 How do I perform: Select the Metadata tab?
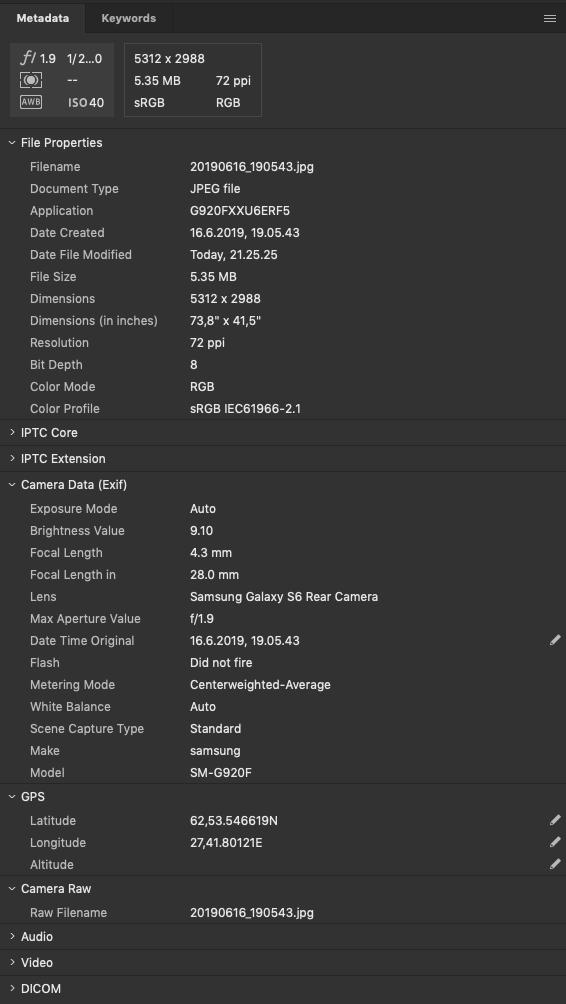(42, 19)
